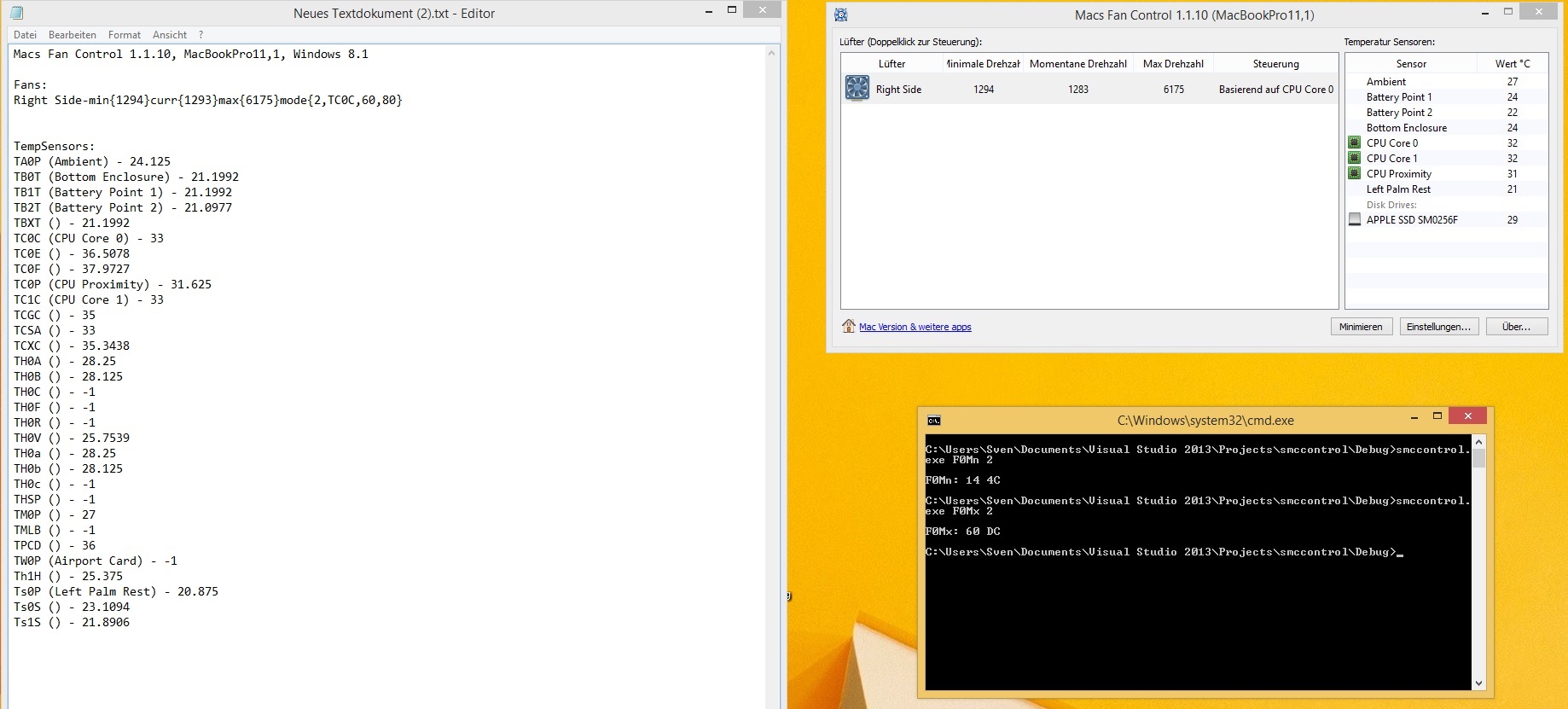
Task: Click the Max Drehzahl column header
Action: tap(1174, 64)
